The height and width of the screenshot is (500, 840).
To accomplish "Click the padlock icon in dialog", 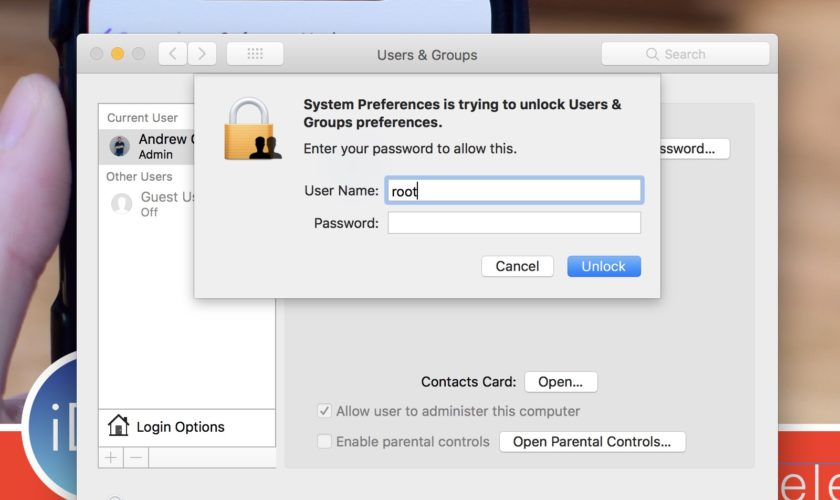I will 252,129.
